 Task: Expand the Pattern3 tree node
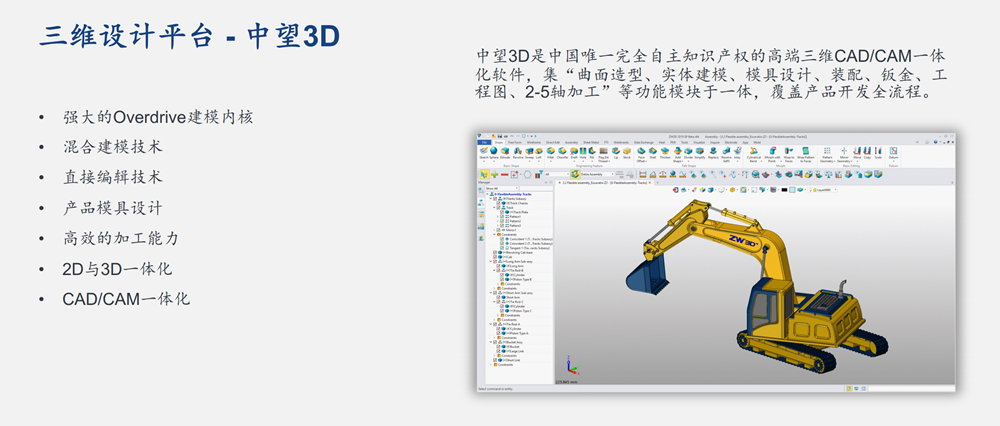pyautogui.click(x=497, y=226)
